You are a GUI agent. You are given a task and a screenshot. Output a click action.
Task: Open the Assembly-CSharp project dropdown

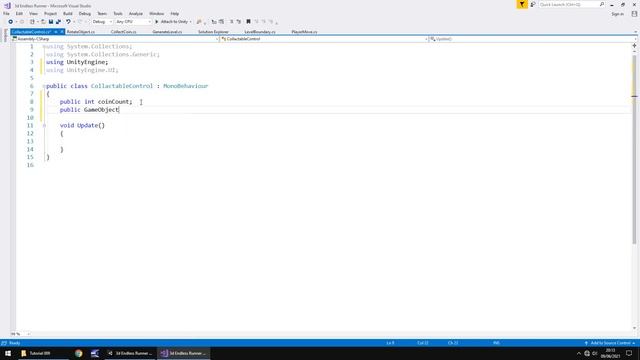(x=115, y=39)
